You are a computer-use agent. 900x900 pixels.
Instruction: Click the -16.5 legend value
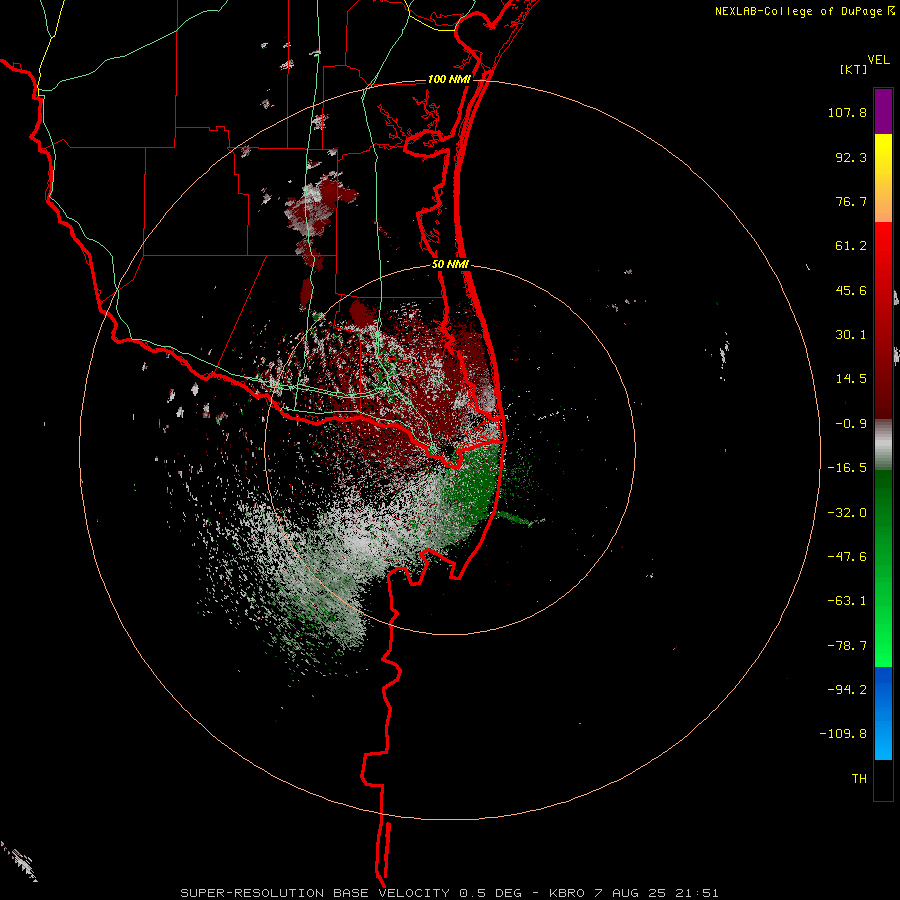click(847, 468)
